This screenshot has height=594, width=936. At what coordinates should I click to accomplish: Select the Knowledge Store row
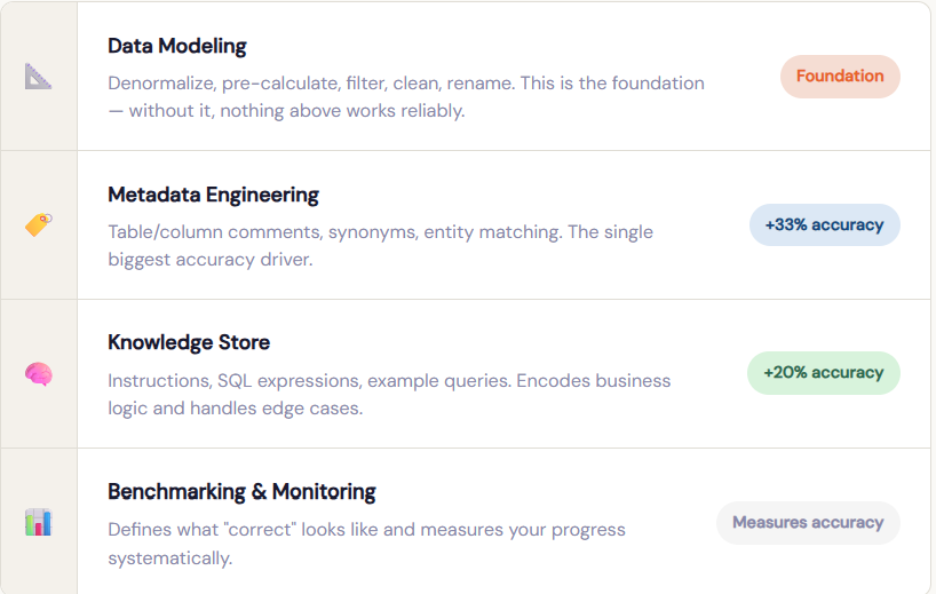point(468,370)
